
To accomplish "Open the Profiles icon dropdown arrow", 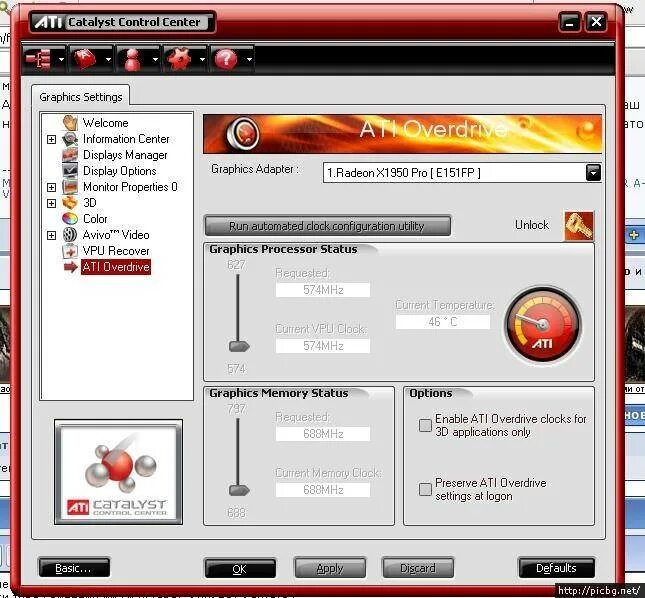I will point(155,60).
